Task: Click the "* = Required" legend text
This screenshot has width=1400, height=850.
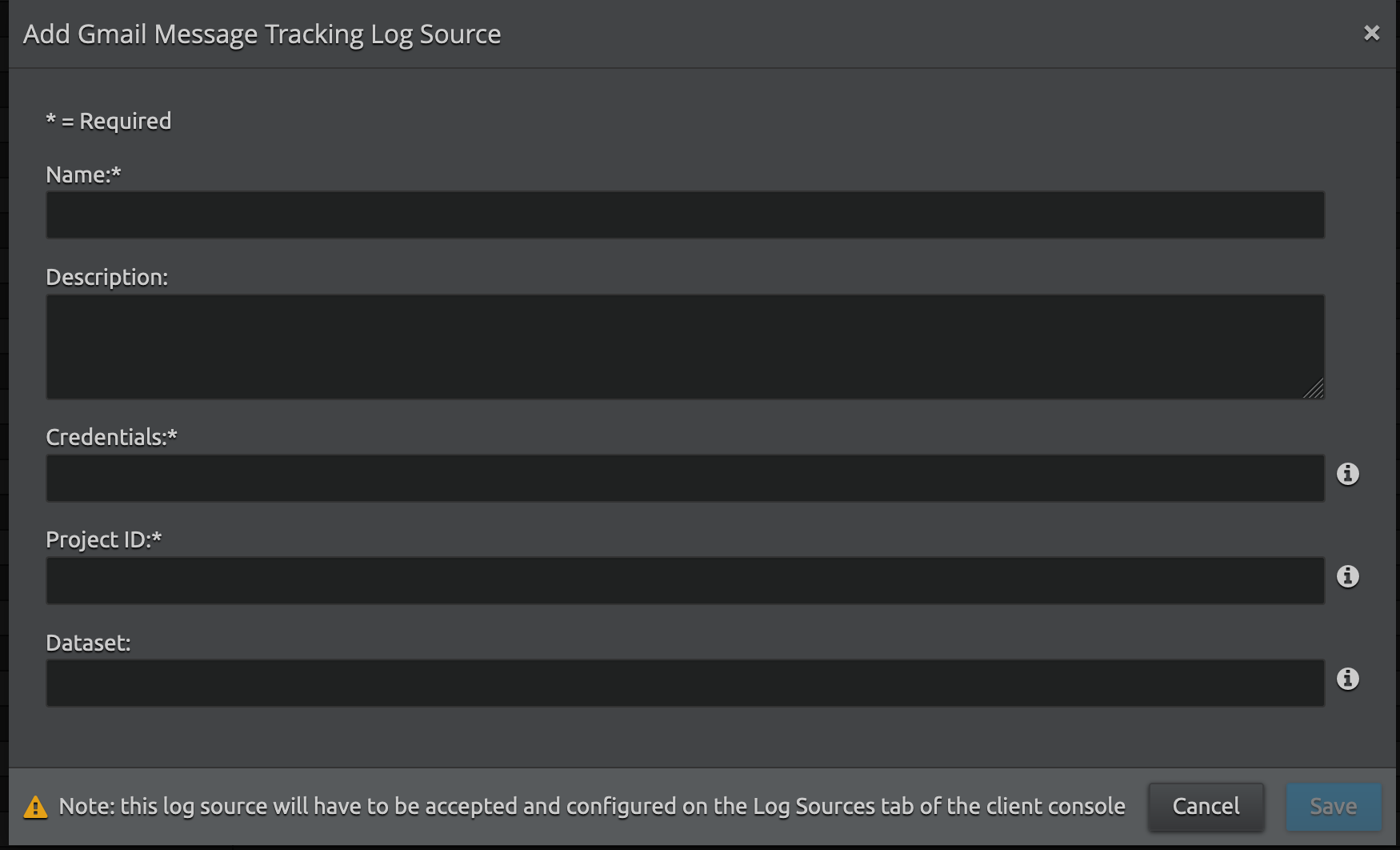Action: pos(109,121)
